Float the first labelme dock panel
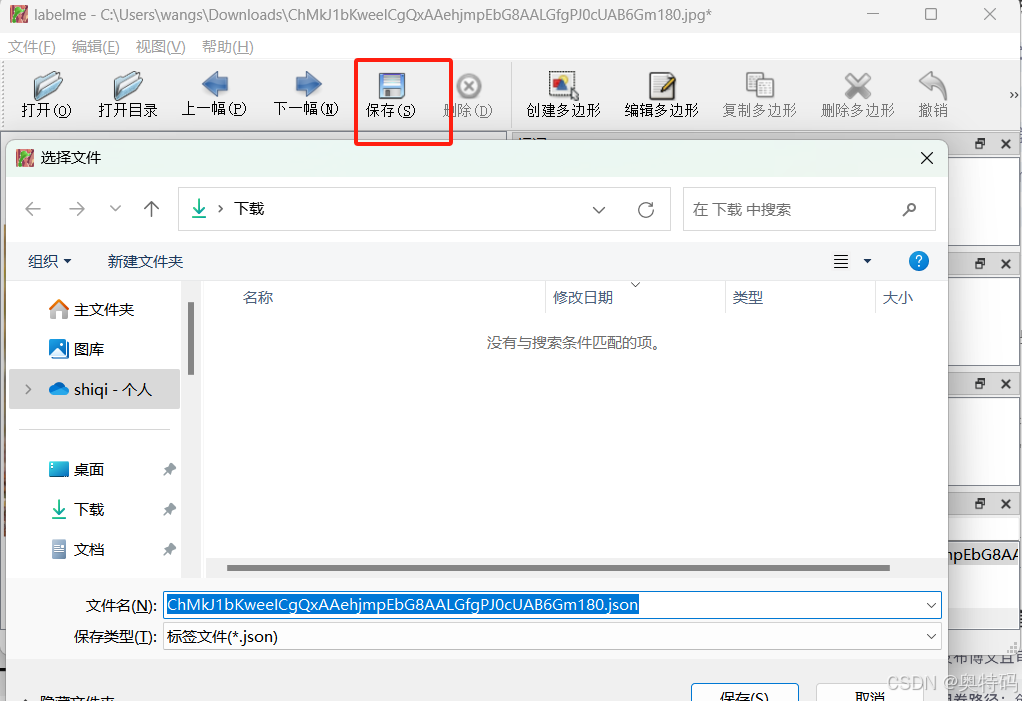Viewport: 1022px width, 701px height. coord(980,143)
